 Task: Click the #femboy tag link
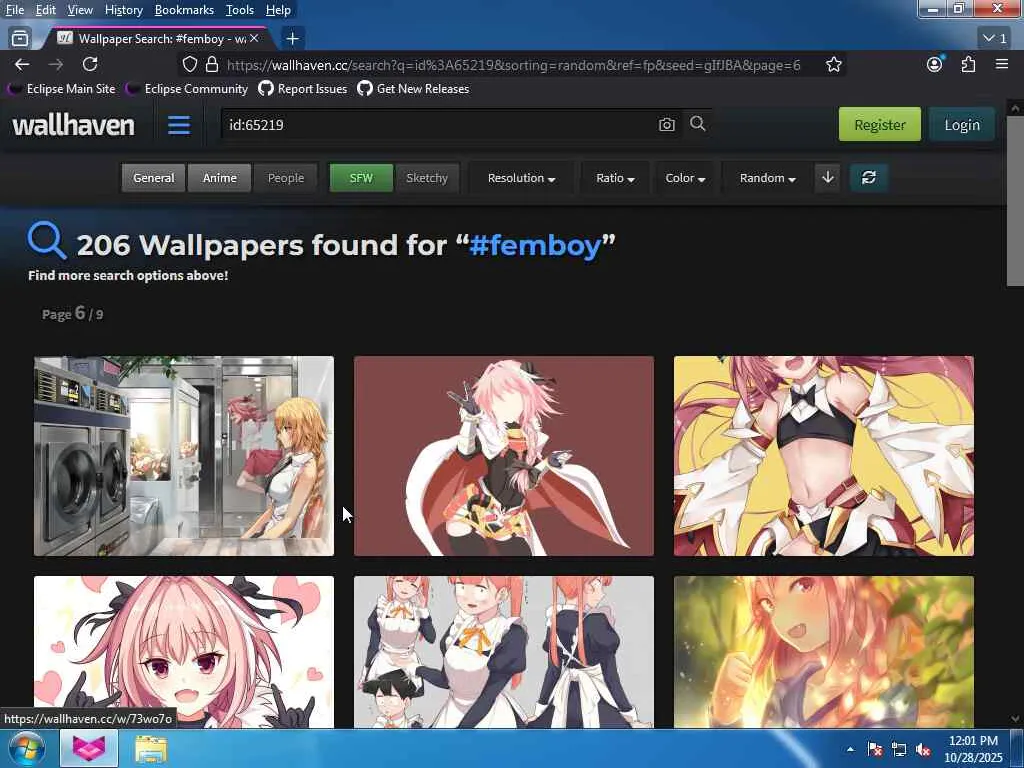[x=535, y=245]
